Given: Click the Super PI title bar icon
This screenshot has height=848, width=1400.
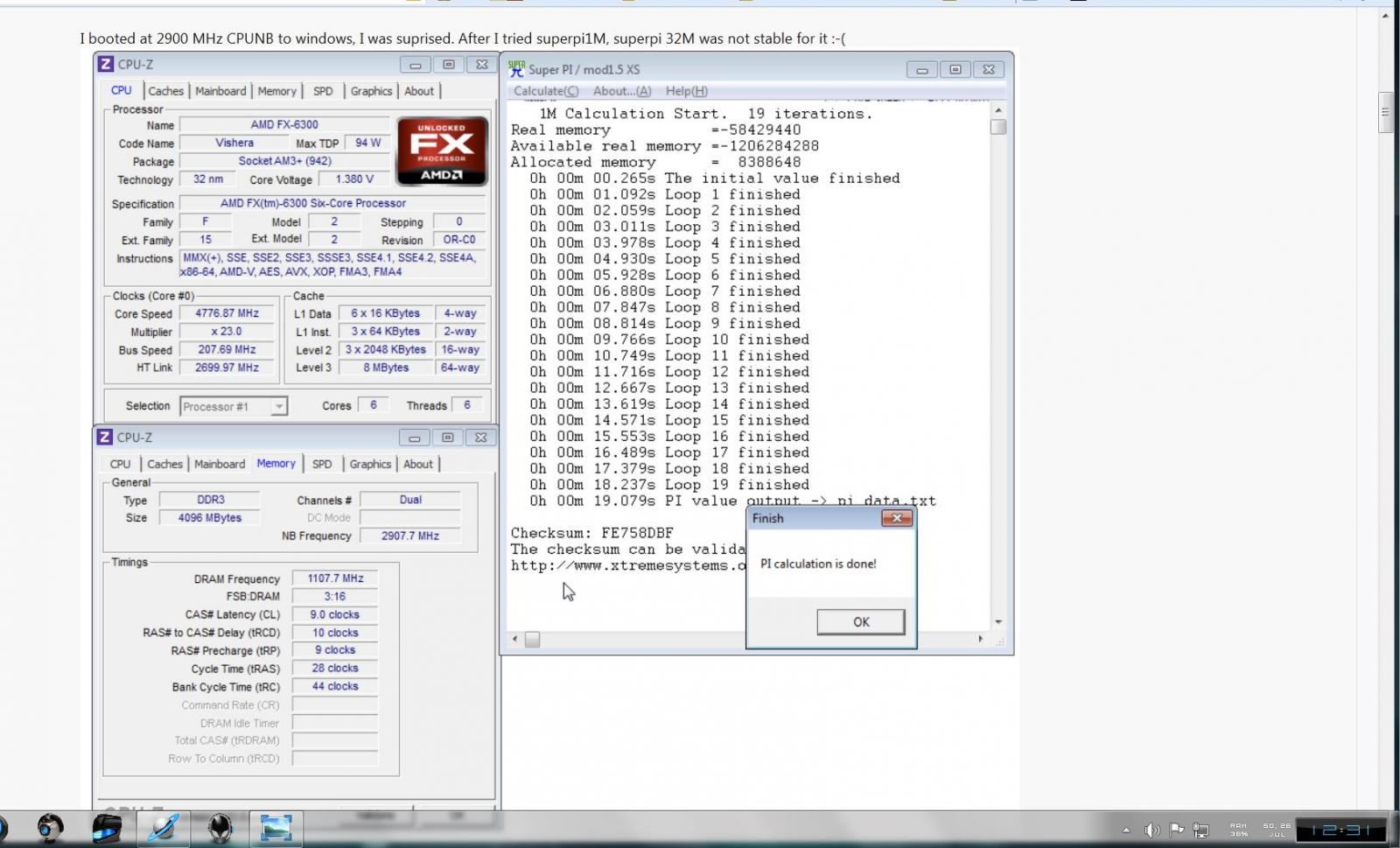Looking at the screenshot, I should pyautogui.click(x=516, y=68).
